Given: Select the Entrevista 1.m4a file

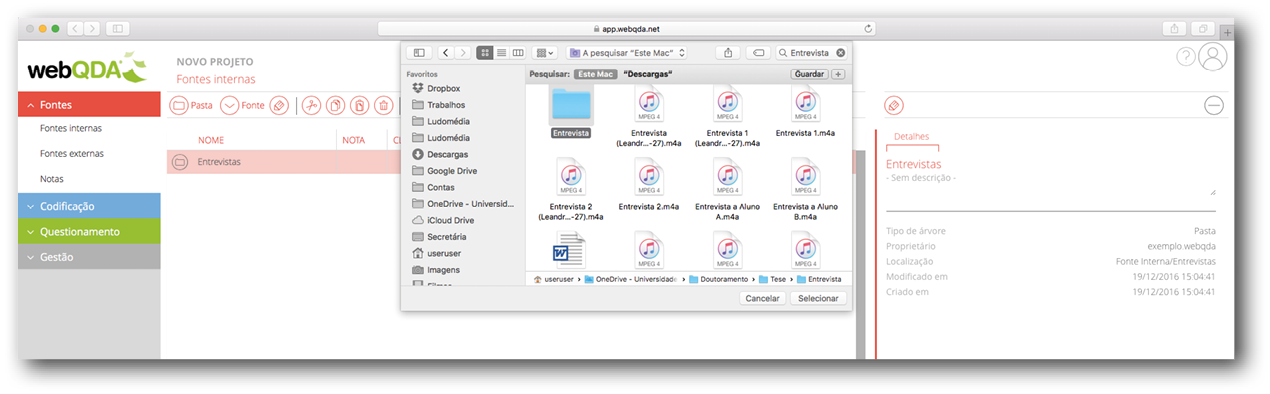Looking at the screenshot, I should point(806,111).
